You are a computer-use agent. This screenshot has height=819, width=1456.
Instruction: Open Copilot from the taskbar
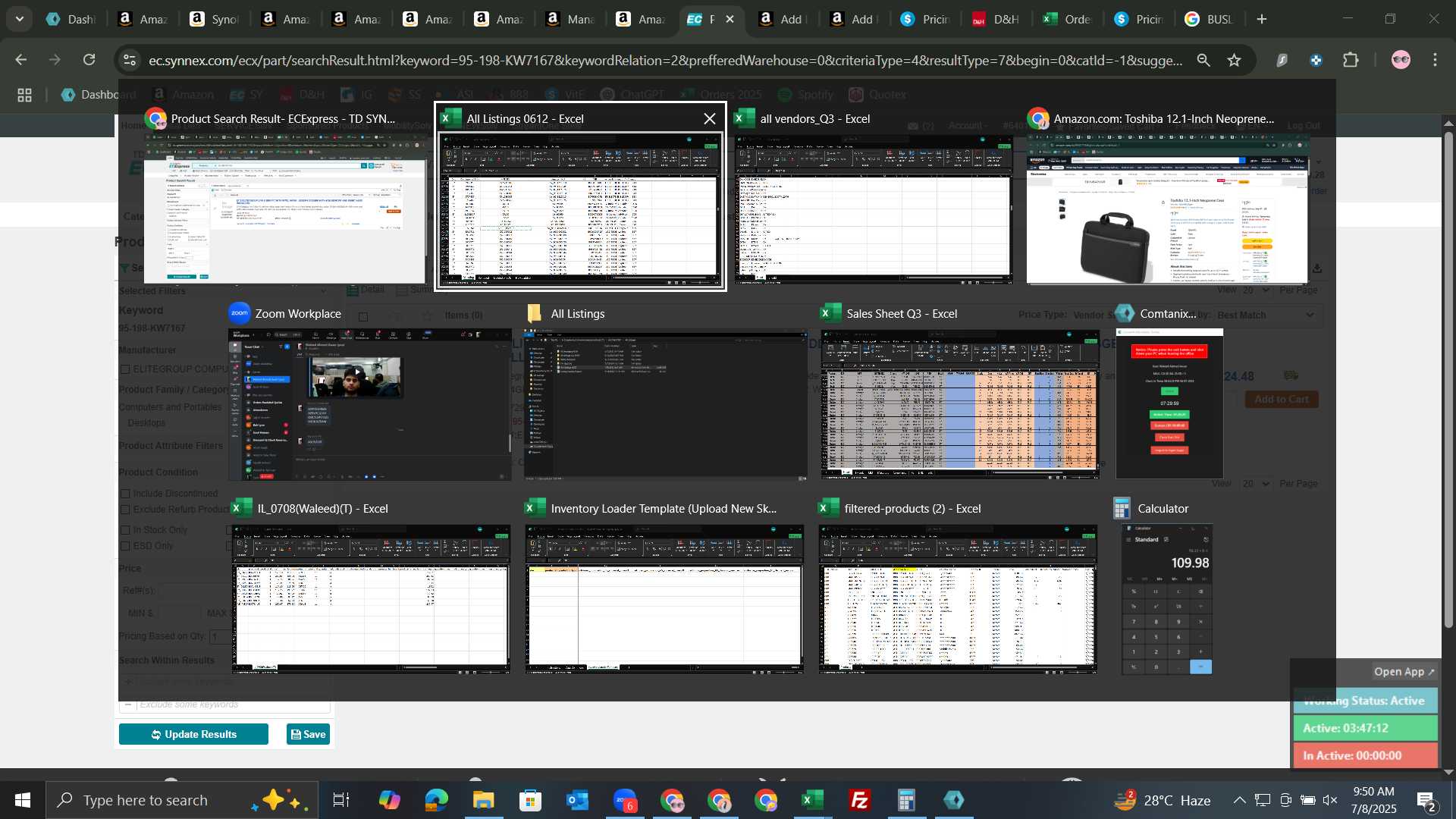pyautogui.click(x=389, y=800)
